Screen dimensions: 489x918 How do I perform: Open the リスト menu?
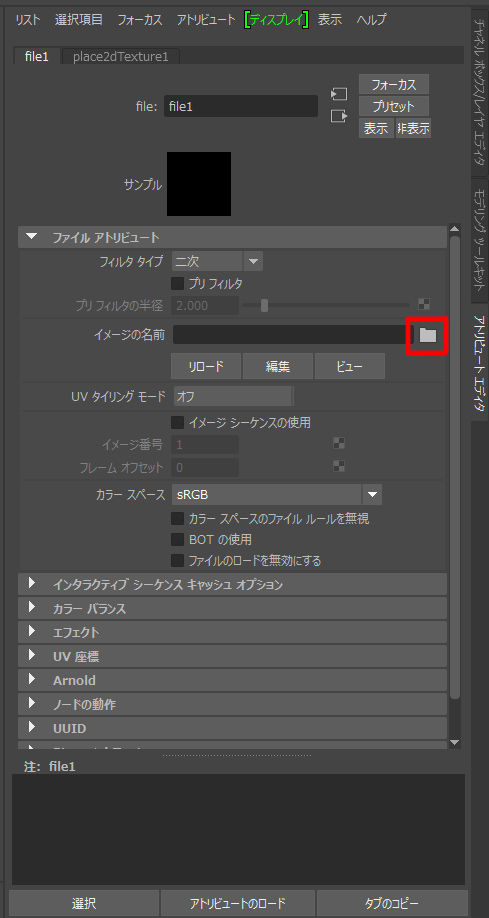pos(28,19)
